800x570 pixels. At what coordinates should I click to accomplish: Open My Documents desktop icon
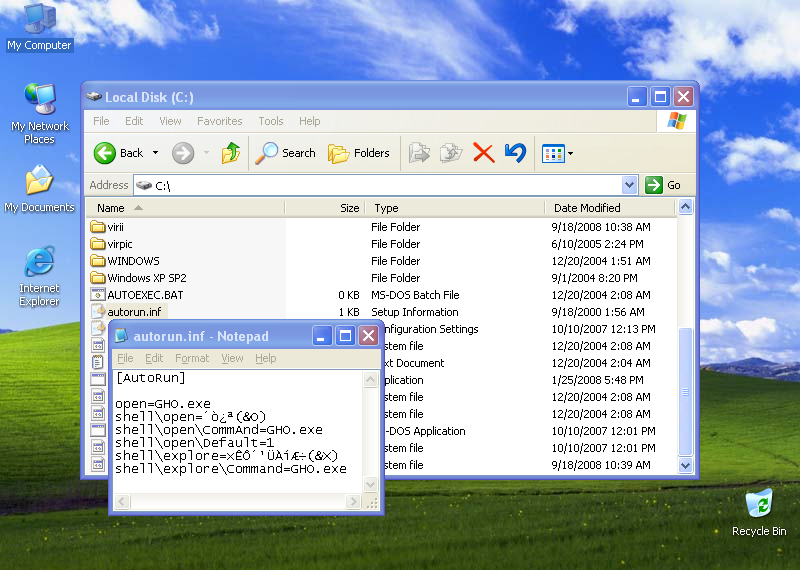tap(39, 189)
